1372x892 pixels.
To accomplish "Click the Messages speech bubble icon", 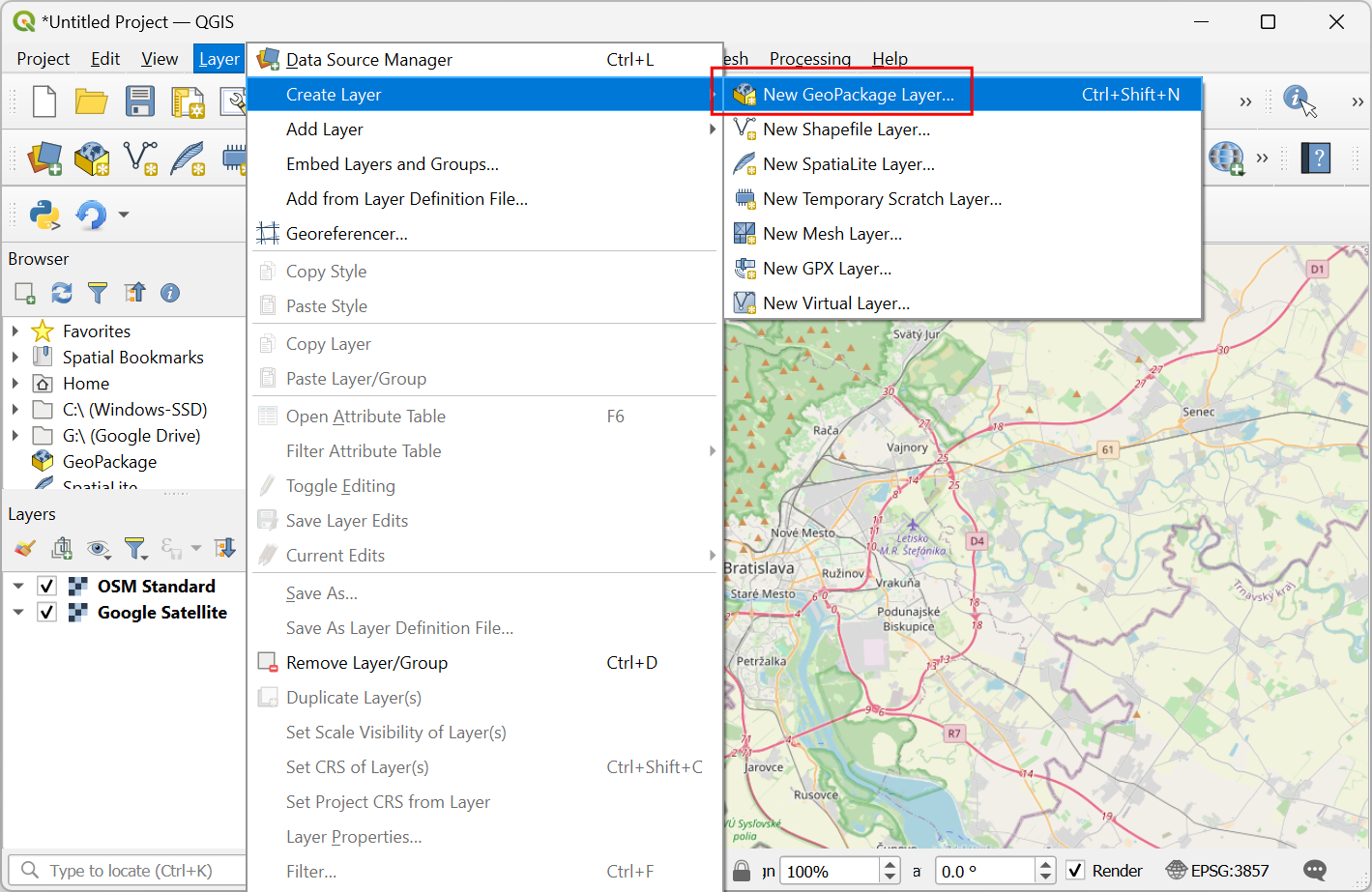I will point(1314,870).
